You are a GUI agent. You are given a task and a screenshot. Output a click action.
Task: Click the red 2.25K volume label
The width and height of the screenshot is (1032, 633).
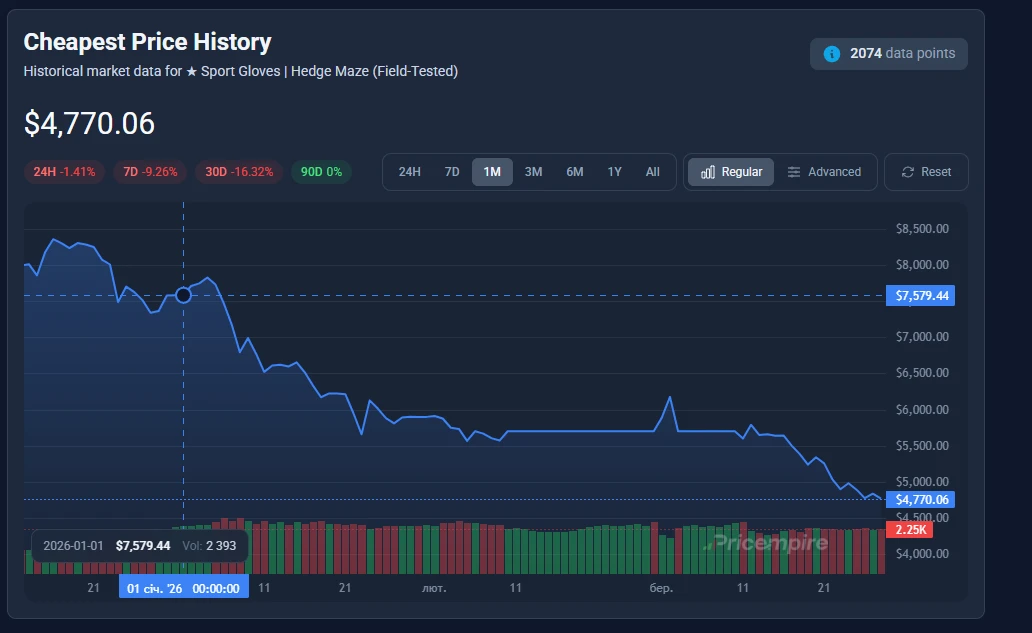pos(910,530)
